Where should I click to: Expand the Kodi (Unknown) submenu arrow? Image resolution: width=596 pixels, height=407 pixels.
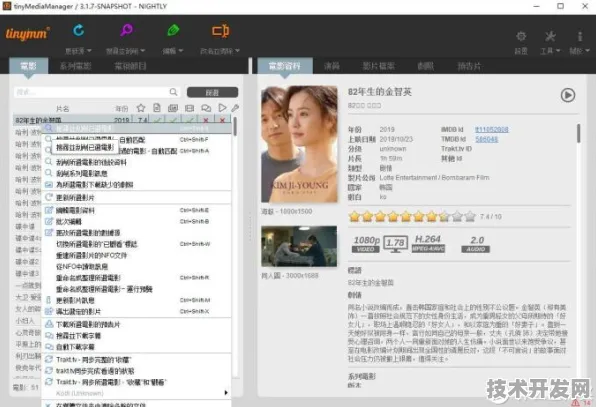click(226, 393)
